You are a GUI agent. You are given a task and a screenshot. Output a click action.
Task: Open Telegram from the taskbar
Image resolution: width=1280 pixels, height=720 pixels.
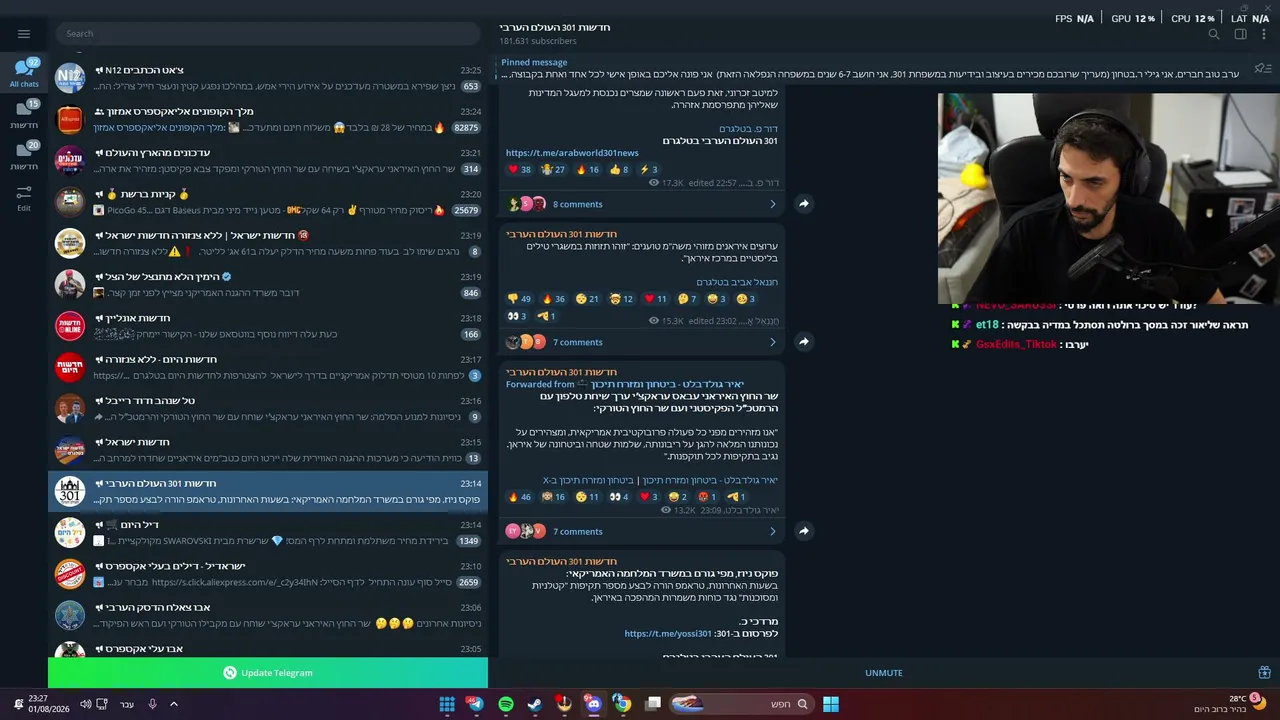475,704
